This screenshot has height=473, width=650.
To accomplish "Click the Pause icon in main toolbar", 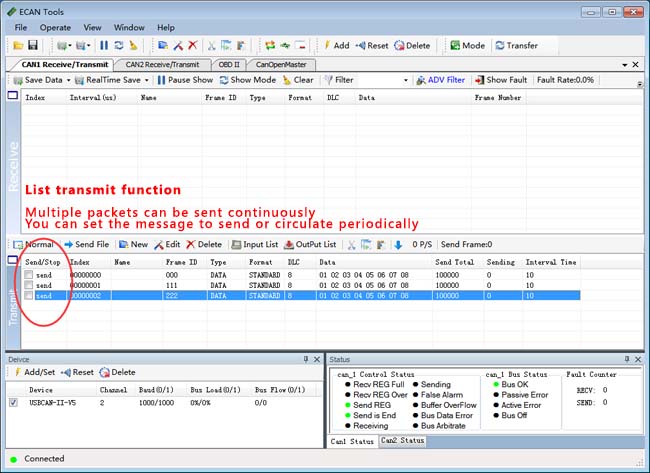I will (104, 46).
